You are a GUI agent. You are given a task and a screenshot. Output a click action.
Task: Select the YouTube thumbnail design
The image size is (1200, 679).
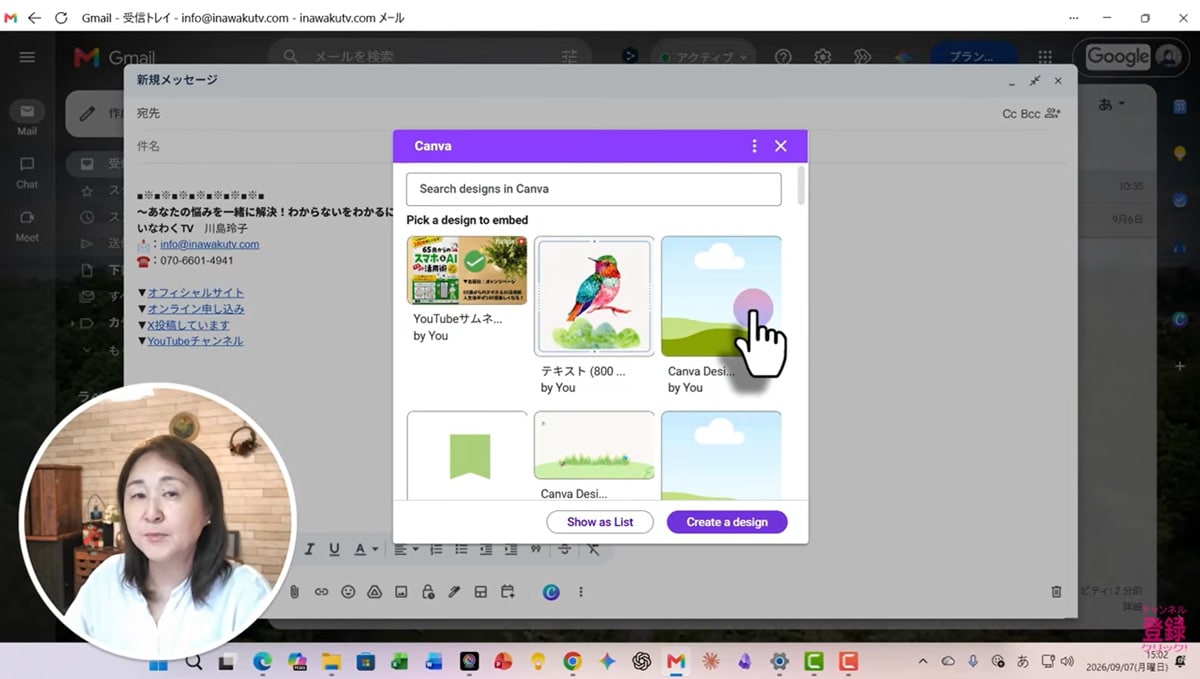[x=467, y=270]
